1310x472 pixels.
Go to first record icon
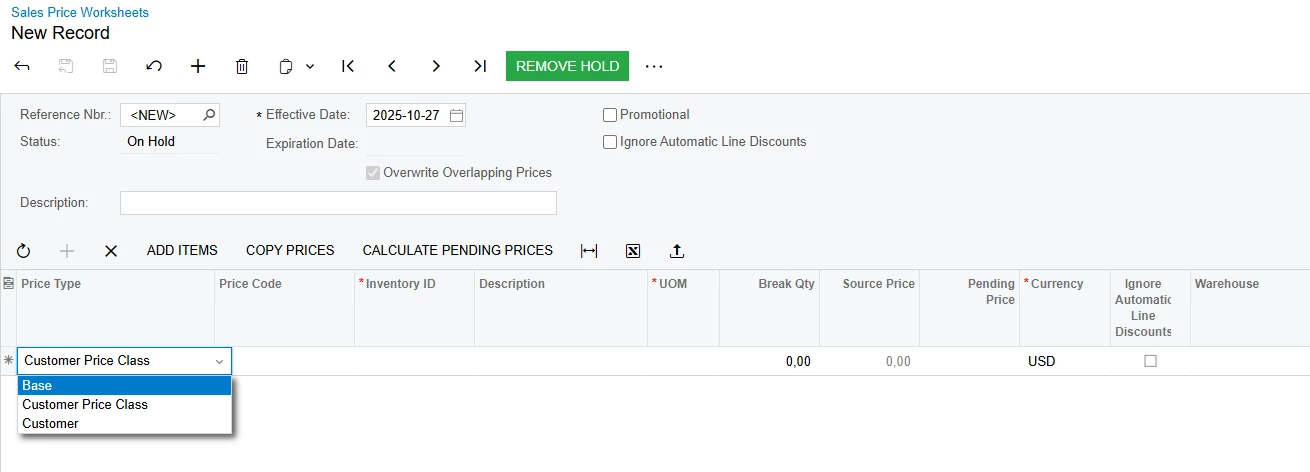pyautogui.click(x=348, y=66)
